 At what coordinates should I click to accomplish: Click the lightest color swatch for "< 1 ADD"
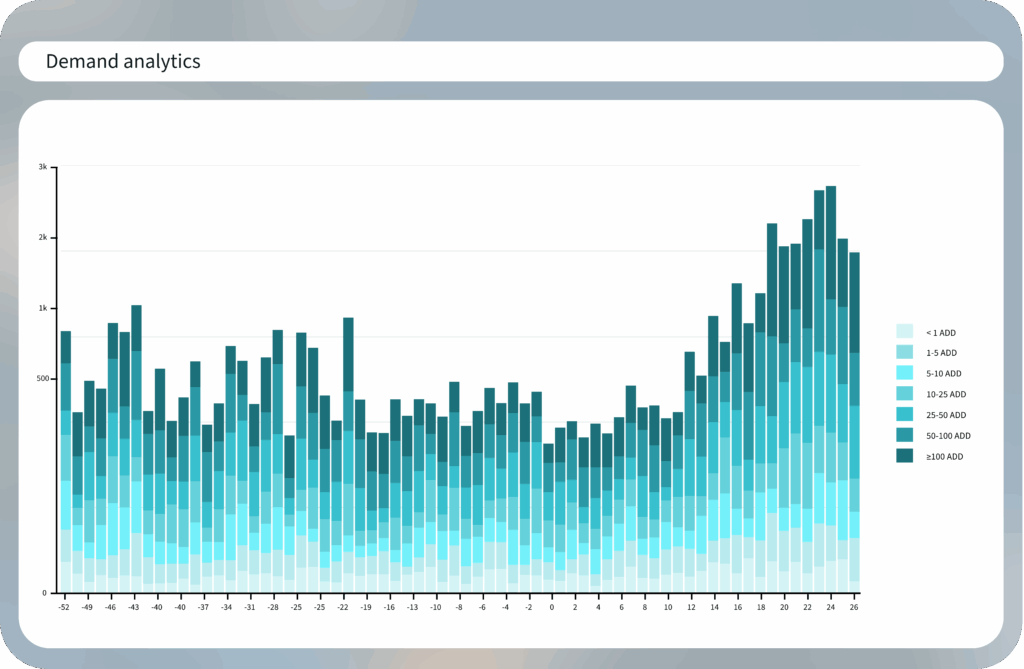pos(906,332)
